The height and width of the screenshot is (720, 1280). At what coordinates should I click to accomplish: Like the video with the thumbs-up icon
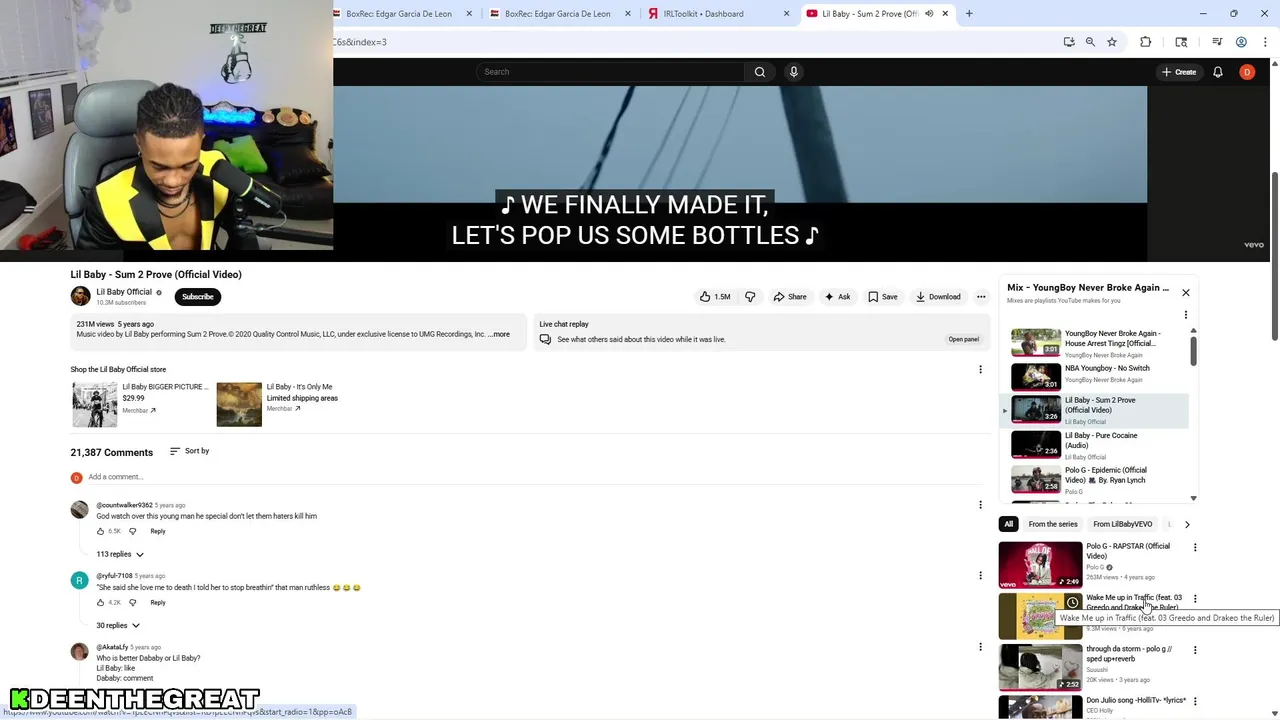tap(715, 297)
